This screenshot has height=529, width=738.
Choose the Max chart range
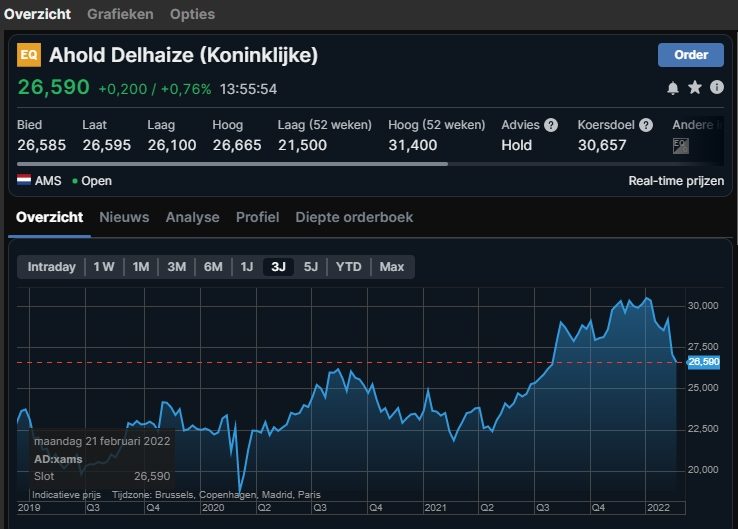pyautogui.click(x=392, y=267)
